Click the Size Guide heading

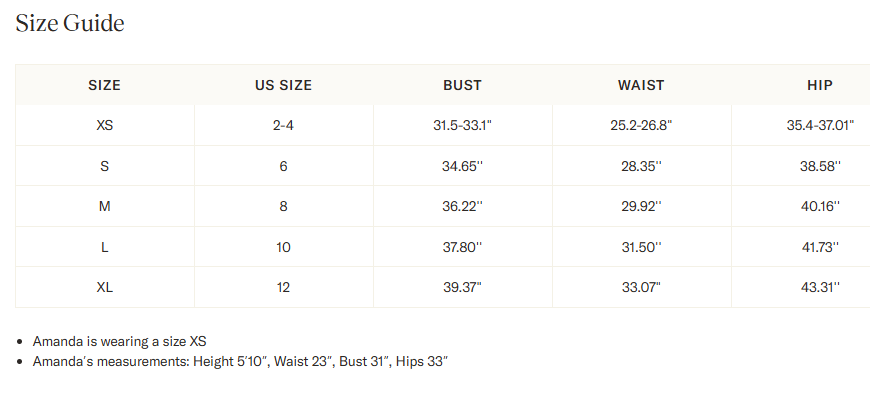tap(70, 23)
